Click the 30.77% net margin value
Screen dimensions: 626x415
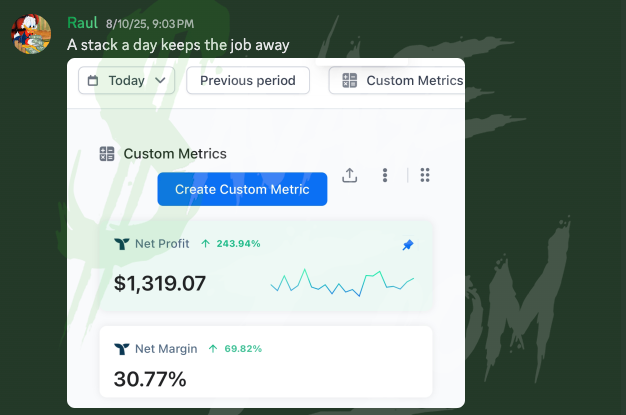(x=150, y=380)
